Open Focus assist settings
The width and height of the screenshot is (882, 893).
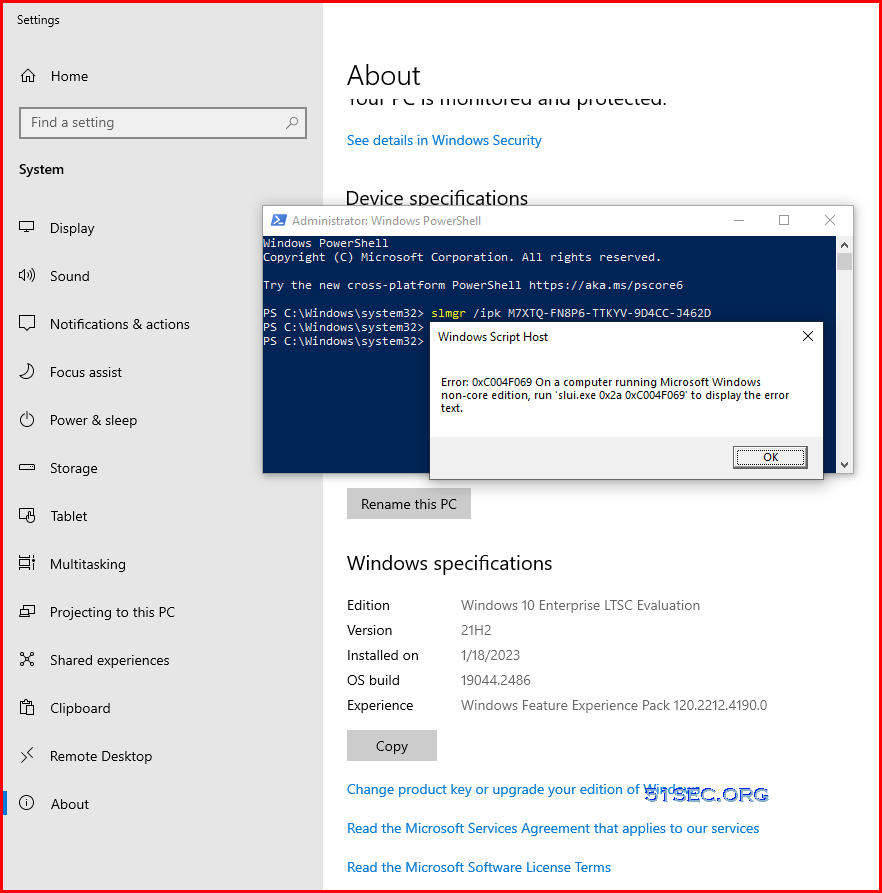[x=86, y=372]
